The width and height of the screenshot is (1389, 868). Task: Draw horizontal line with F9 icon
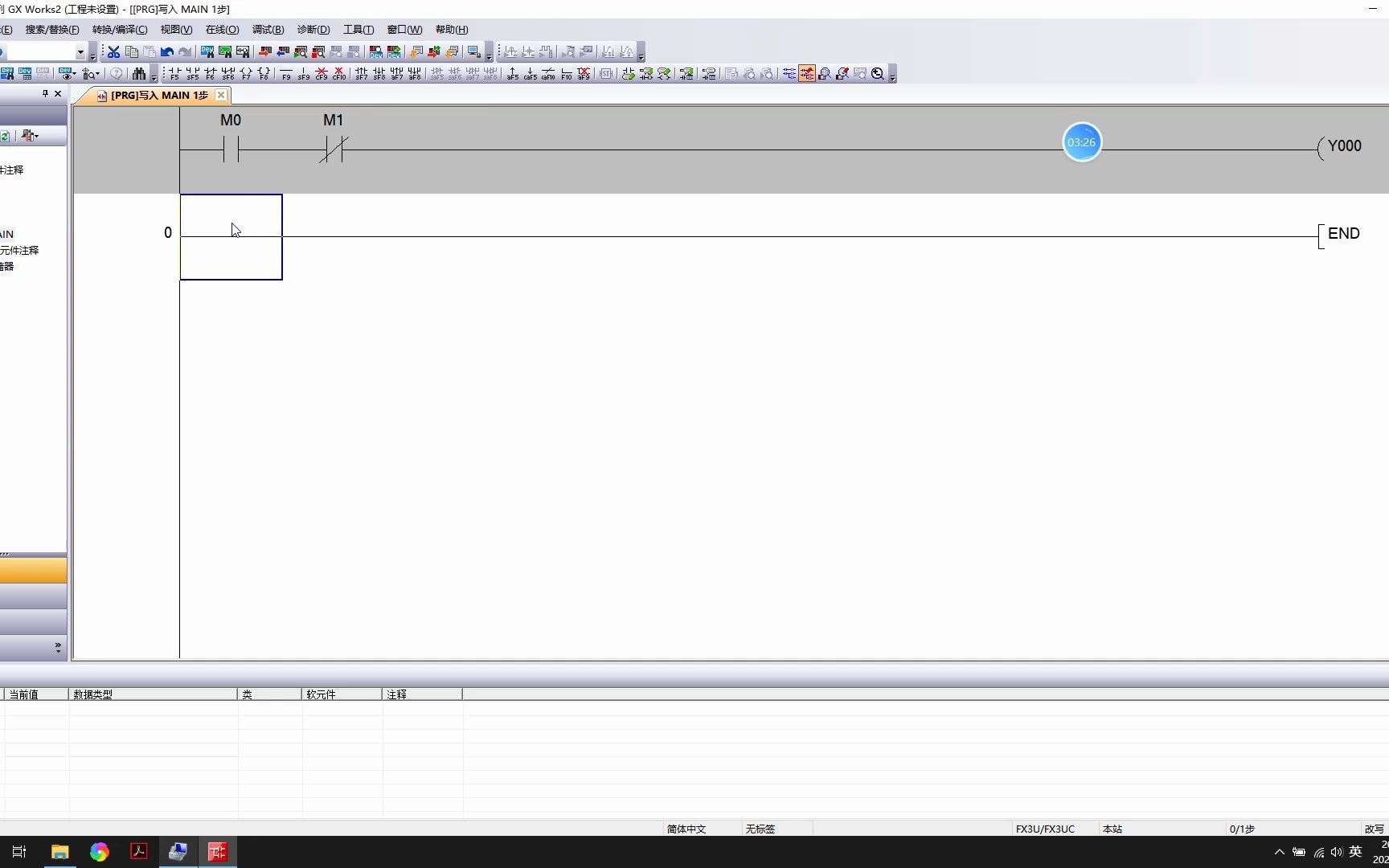[286, 74]
